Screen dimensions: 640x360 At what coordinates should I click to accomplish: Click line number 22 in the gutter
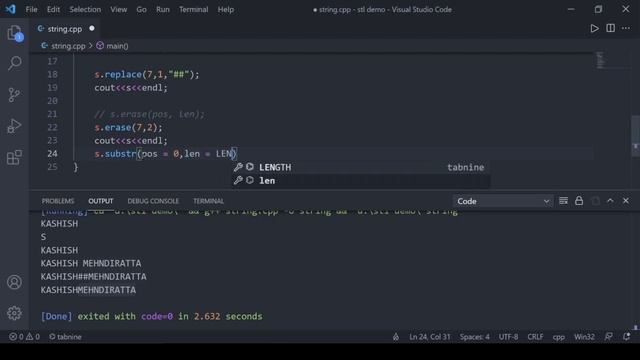pos(52,127)
